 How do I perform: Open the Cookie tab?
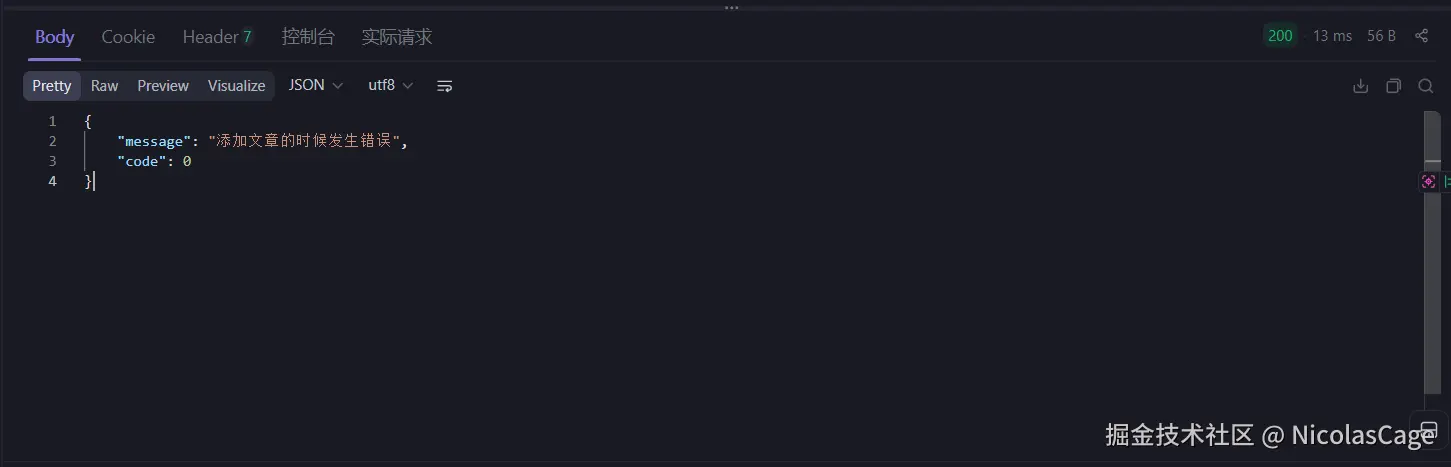(x=128, y=37)
